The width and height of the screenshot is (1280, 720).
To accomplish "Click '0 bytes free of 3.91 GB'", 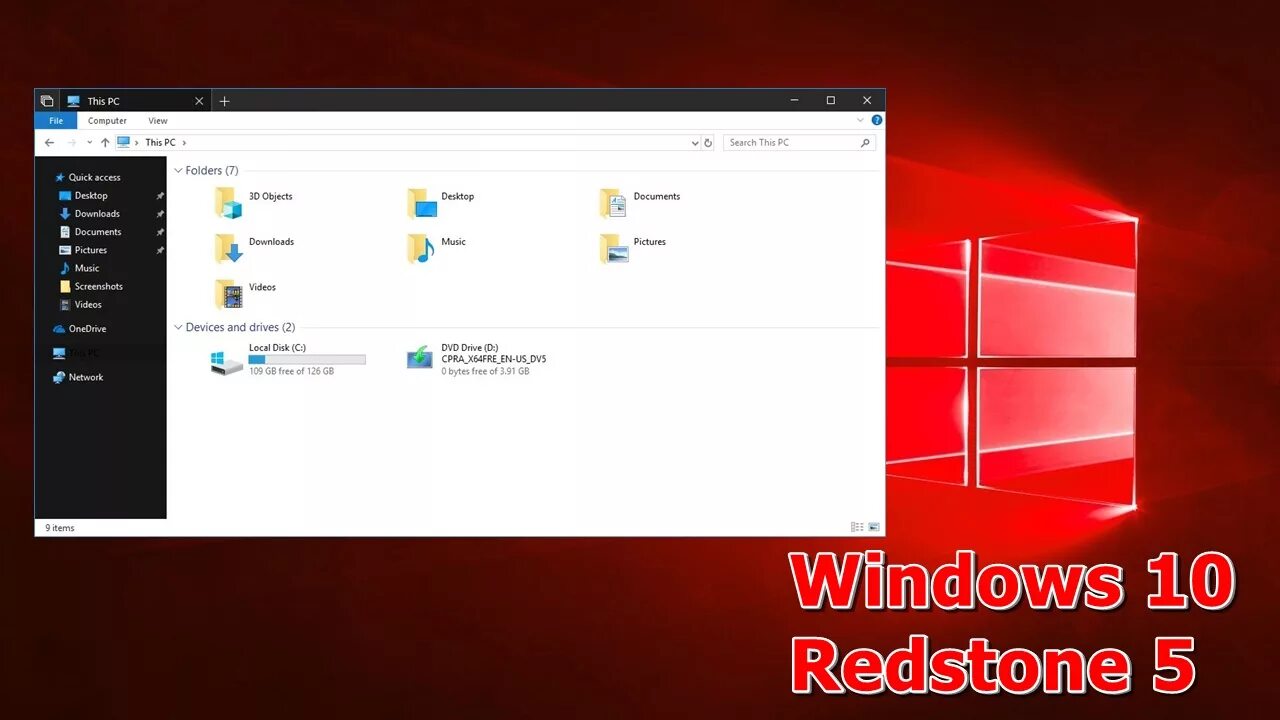I will [x=485, y=371].
